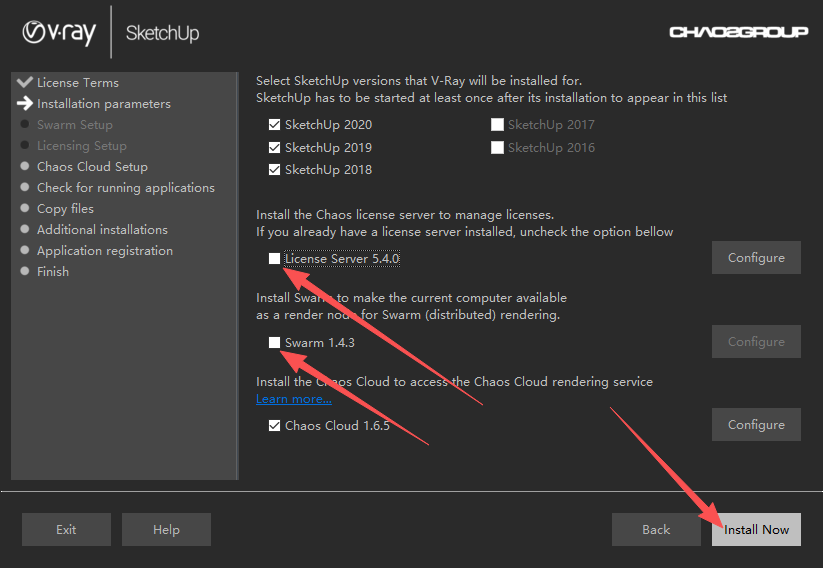The height and width of the screenshot is (568, 823).
Task: Click the Application registration bullet icon
Action: coord(25,250)
